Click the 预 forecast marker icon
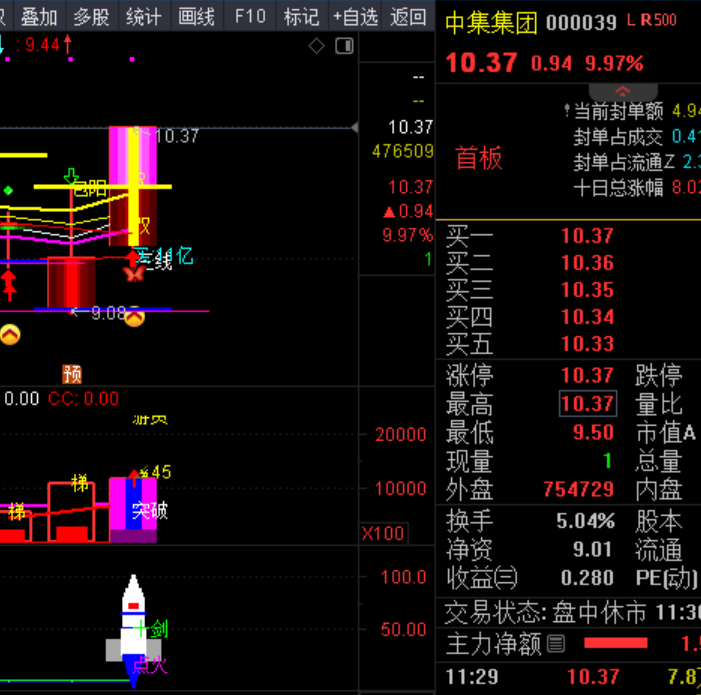701x695 pixels. coord(72,374)
